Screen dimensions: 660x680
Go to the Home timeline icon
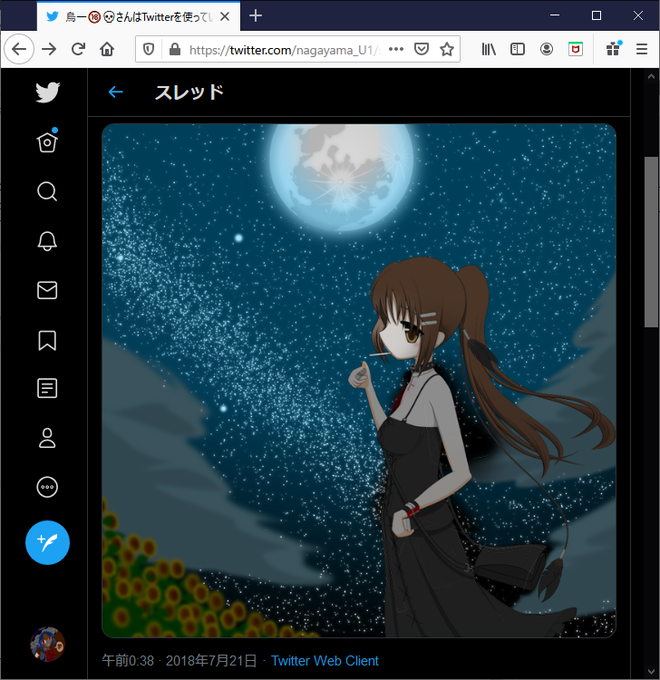coord(47,141)
